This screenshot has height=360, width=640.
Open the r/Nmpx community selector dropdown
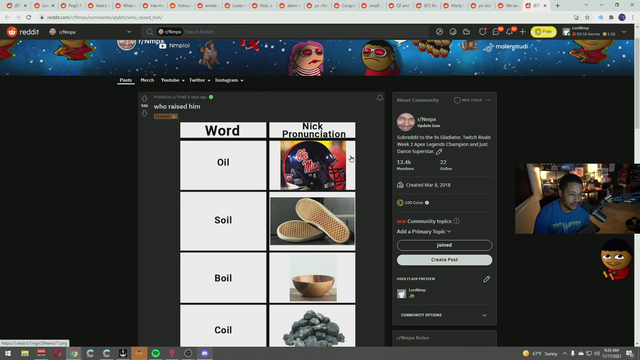pyautogui.click(x=90, y=32)
